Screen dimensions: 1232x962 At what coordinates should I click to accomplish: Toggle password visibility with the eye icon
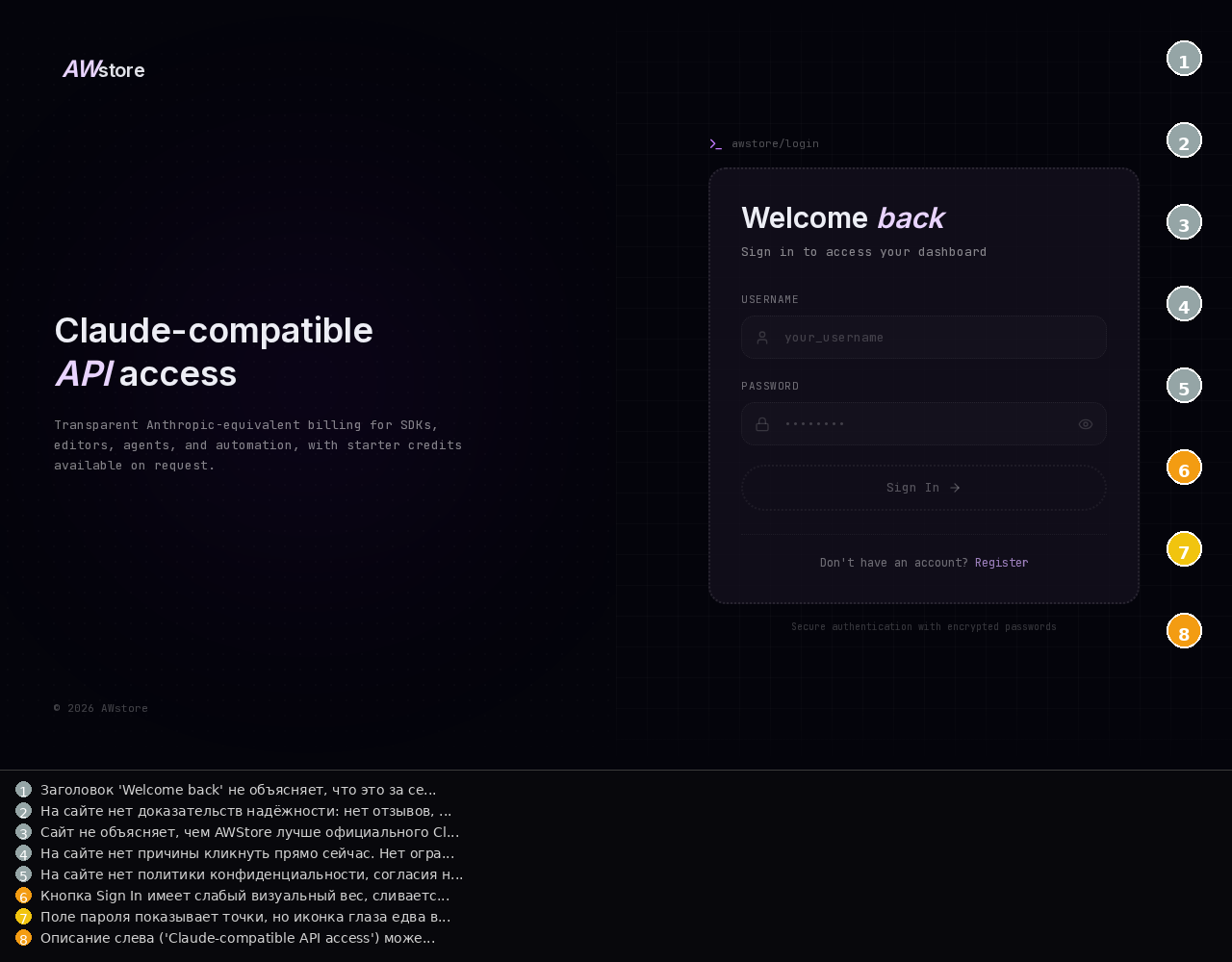coord(1085,424)
